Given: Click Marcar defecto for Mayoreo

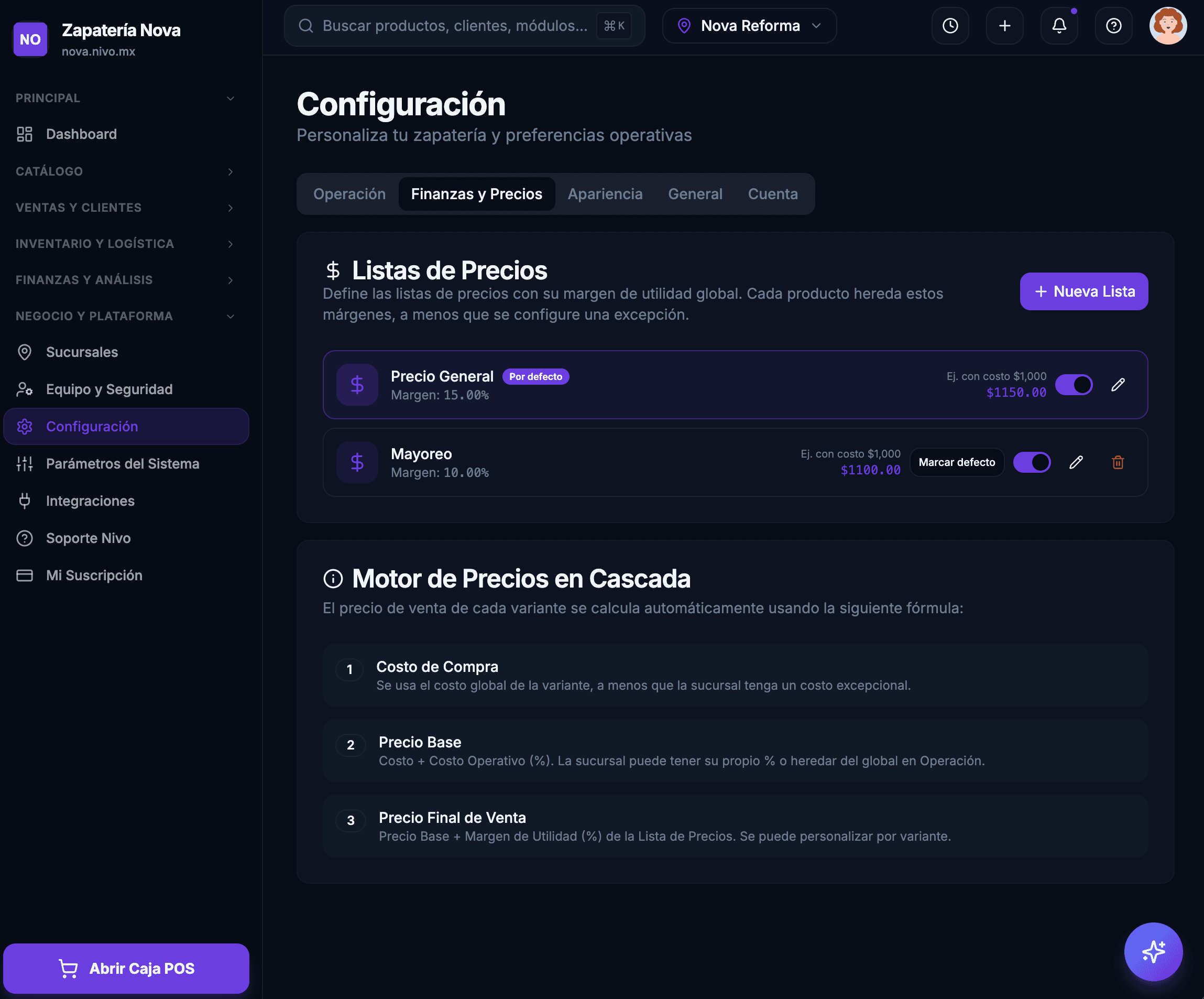Looking at the screenshot, I should coord(957,462).
